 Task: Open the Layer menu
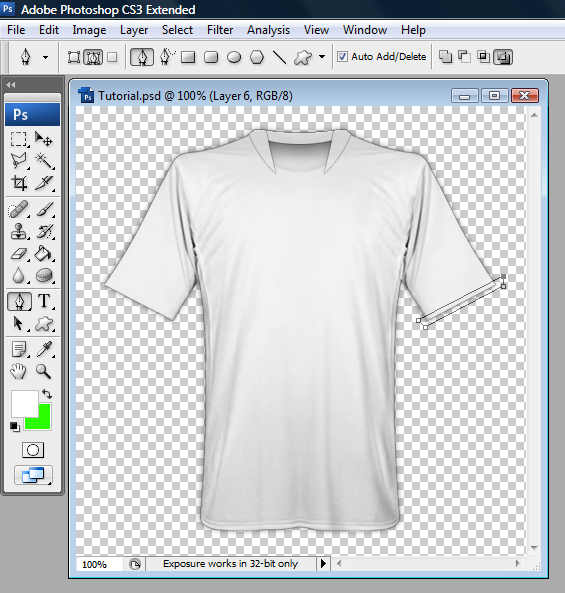(x=134, y=30)
